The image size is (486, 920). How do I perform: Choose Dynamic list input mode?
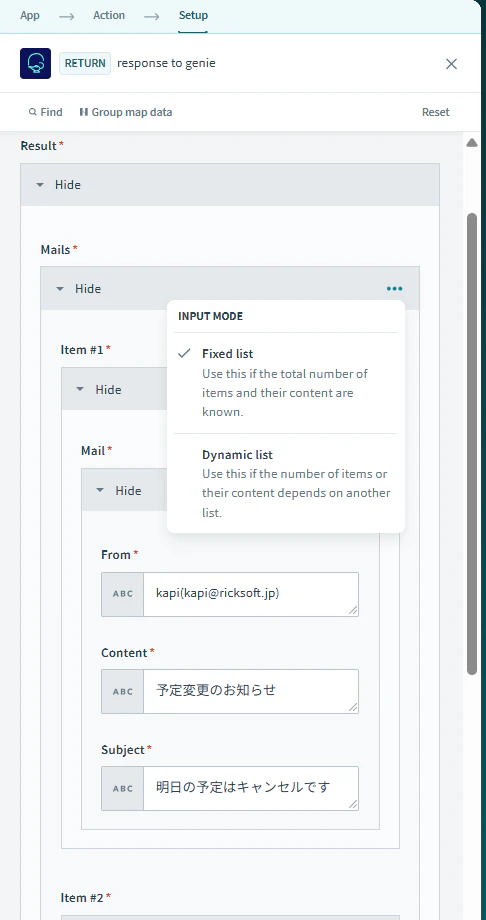286,483
